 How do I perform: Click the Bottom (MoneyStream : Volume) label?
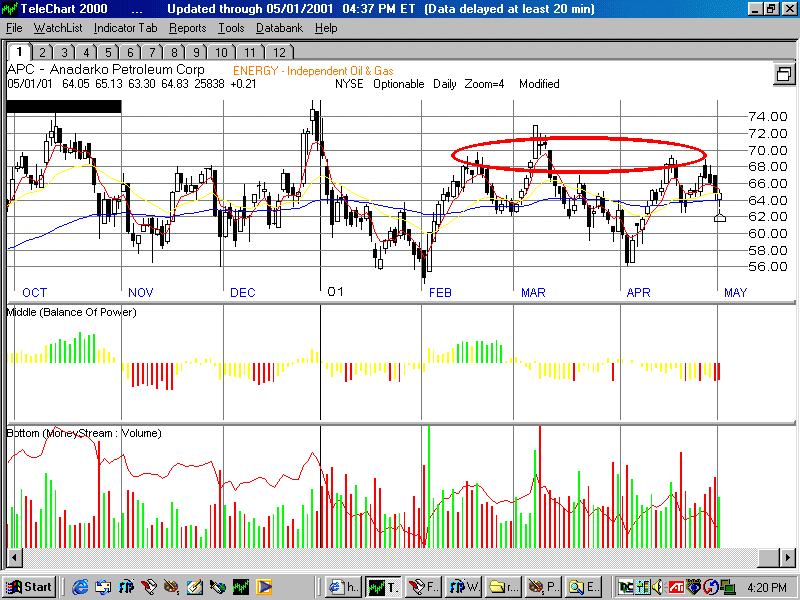tap(84, 433)
